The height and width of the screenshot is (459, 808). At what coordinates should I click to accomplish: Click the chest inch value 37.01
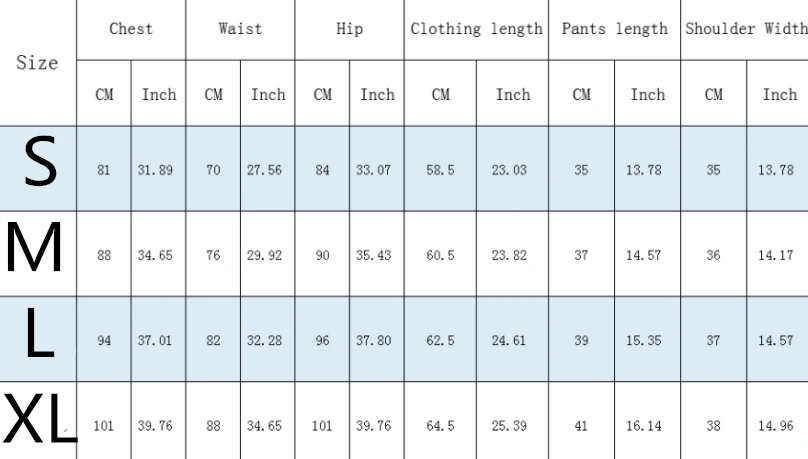pyautogui.click(x=155, y=341)
